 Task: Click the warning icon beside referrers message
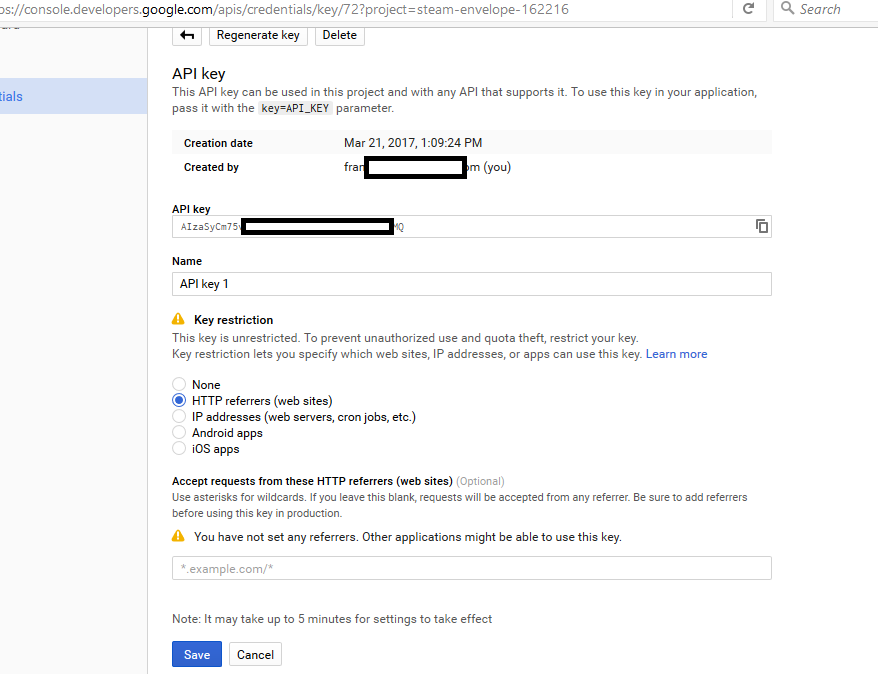point(178,536)
